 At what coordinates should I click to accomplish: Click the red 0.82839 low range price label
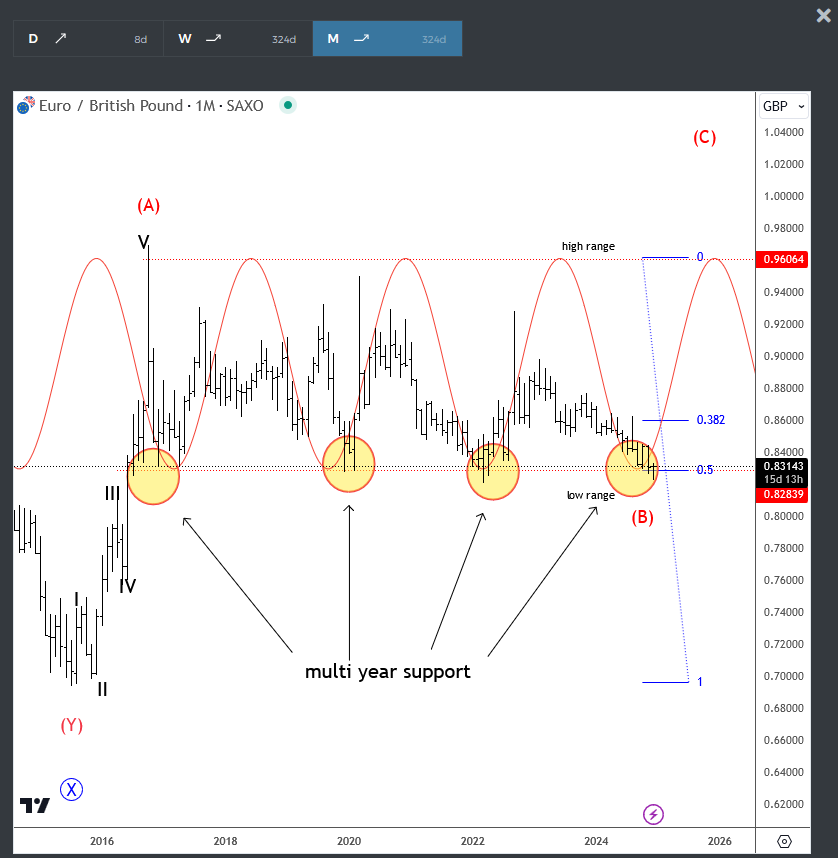[x=782, y=493]
